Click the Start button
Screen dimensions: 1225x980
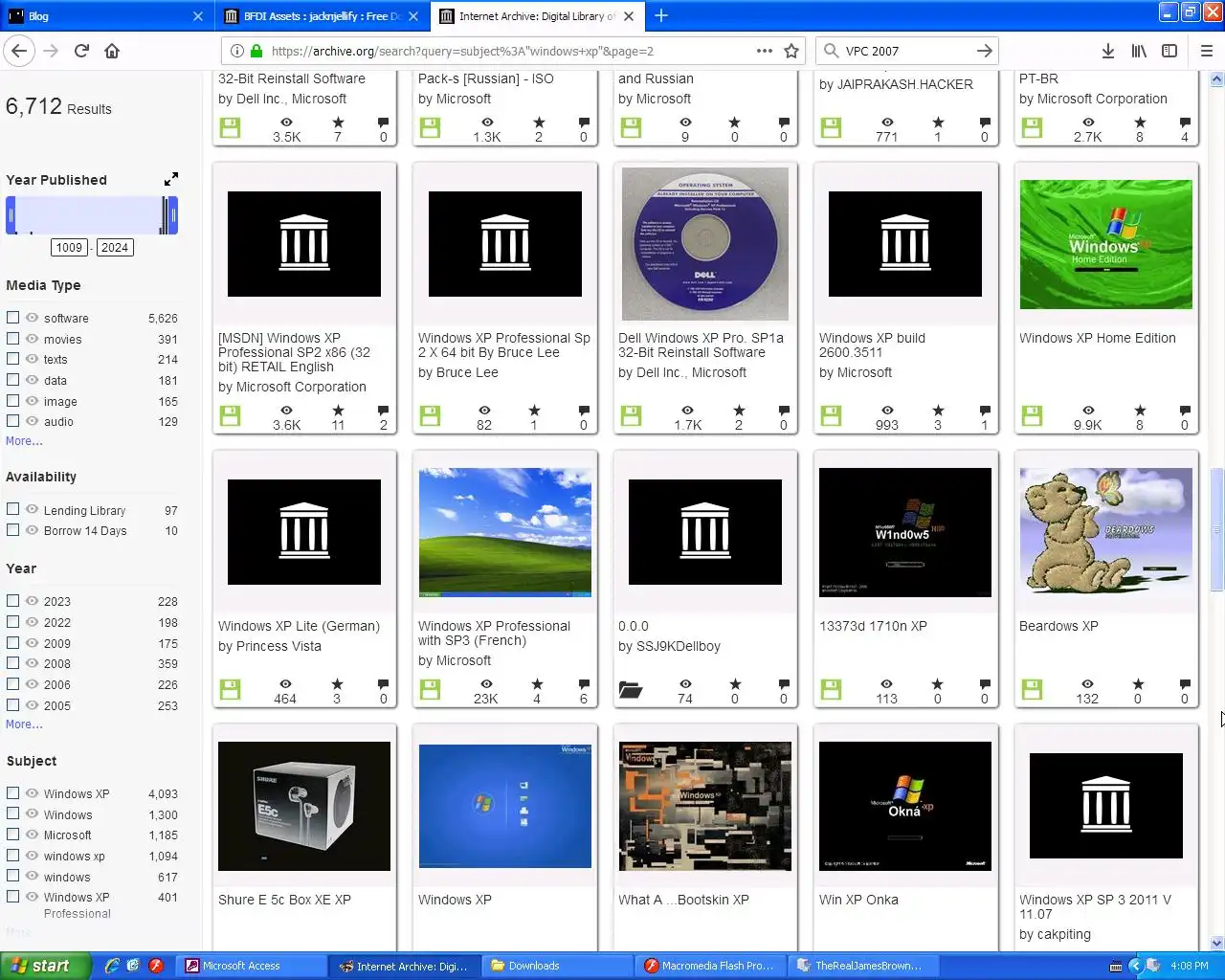pyautogui.click(x=45, y=966)
